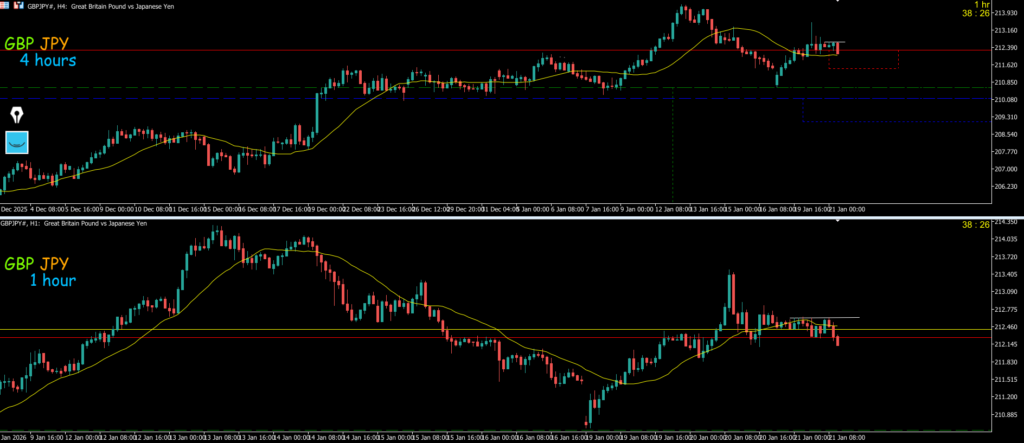
Task: Click price 213.930 on the H4 scale
Action: click(1006, 13)
